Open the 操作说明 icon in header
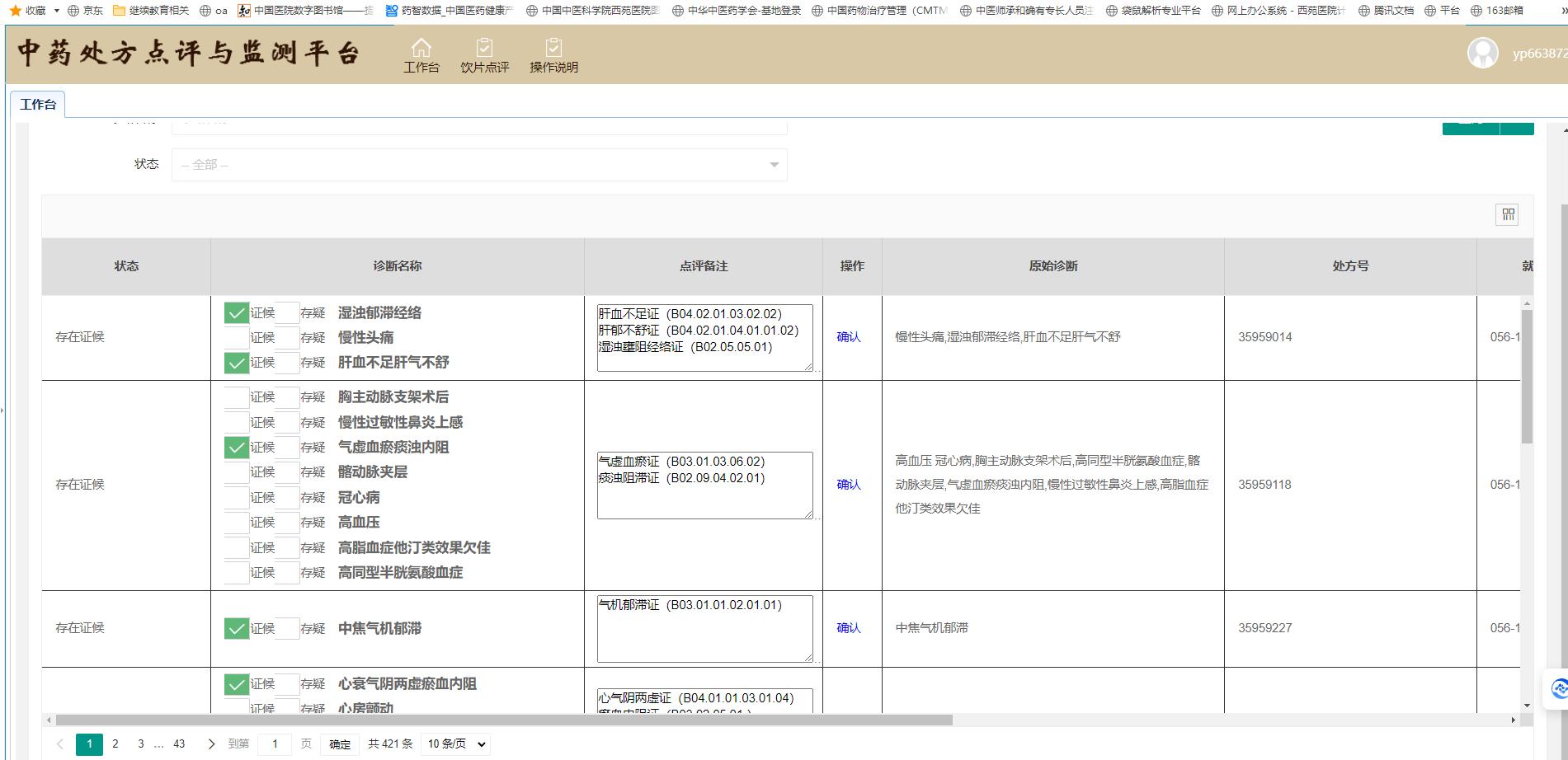Screen dimensions: 1568x760 553,48
